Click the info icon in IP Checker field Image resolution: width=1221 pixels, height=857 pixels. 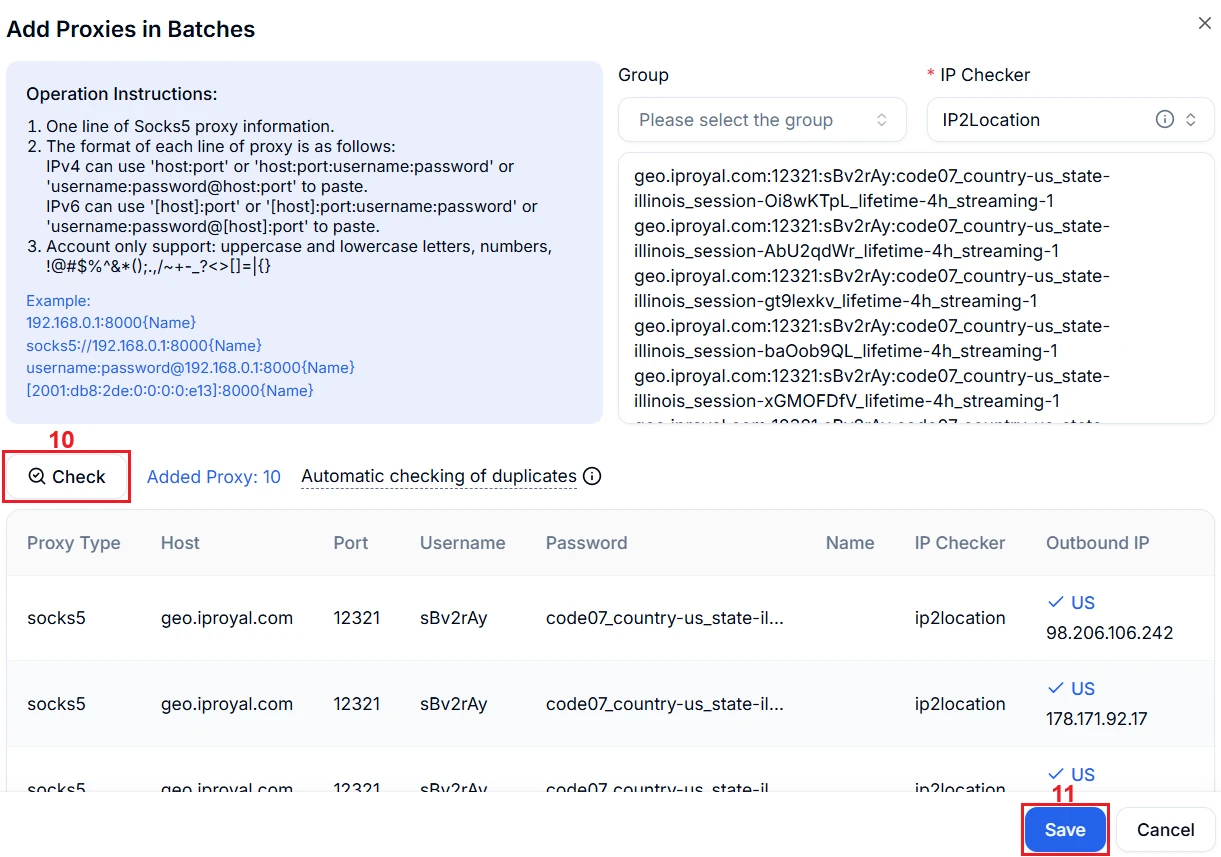(x=1164, y=119)
